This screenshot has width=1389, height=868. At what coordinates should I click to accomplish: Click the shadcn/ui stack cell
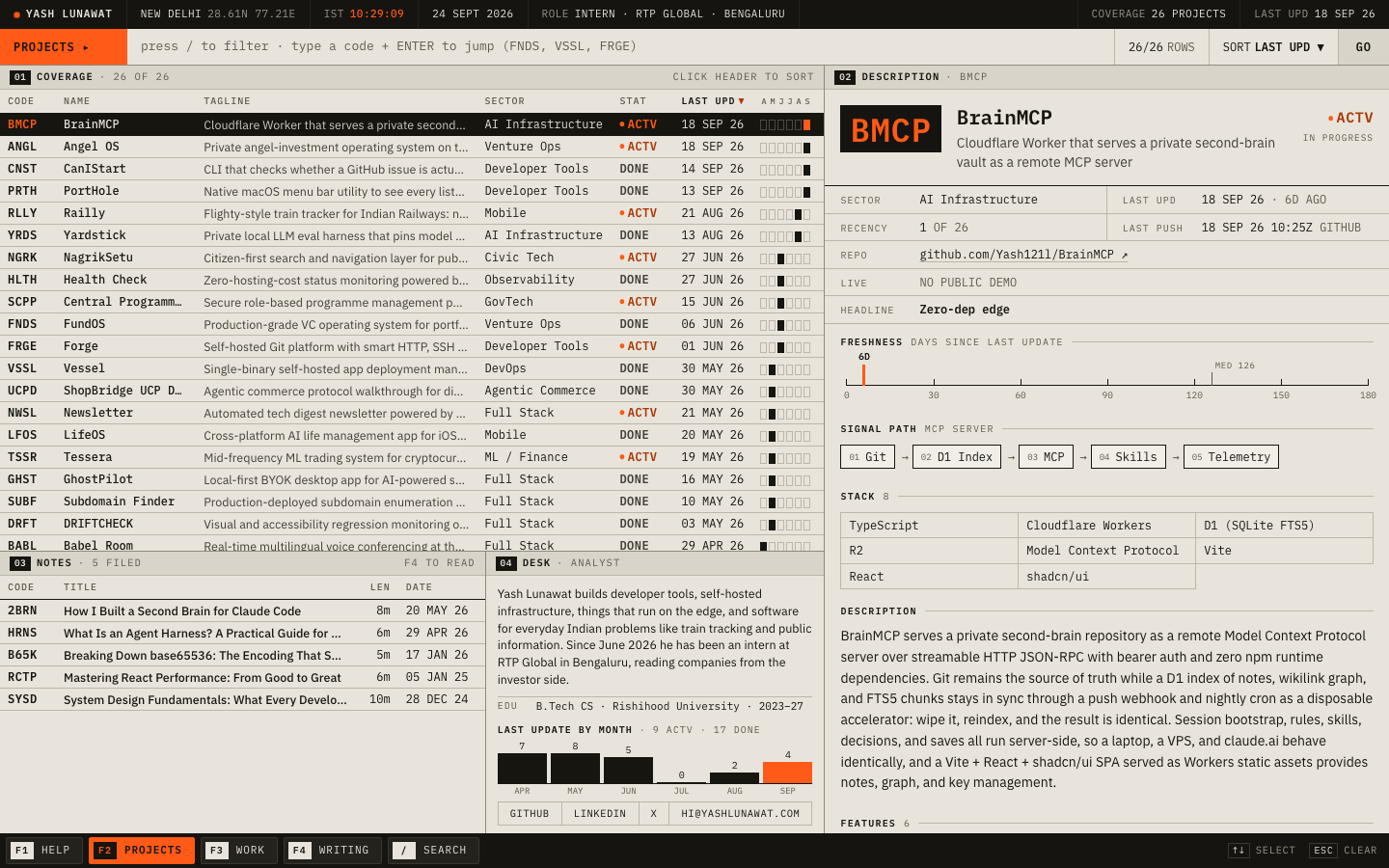tap(1106, 577)
